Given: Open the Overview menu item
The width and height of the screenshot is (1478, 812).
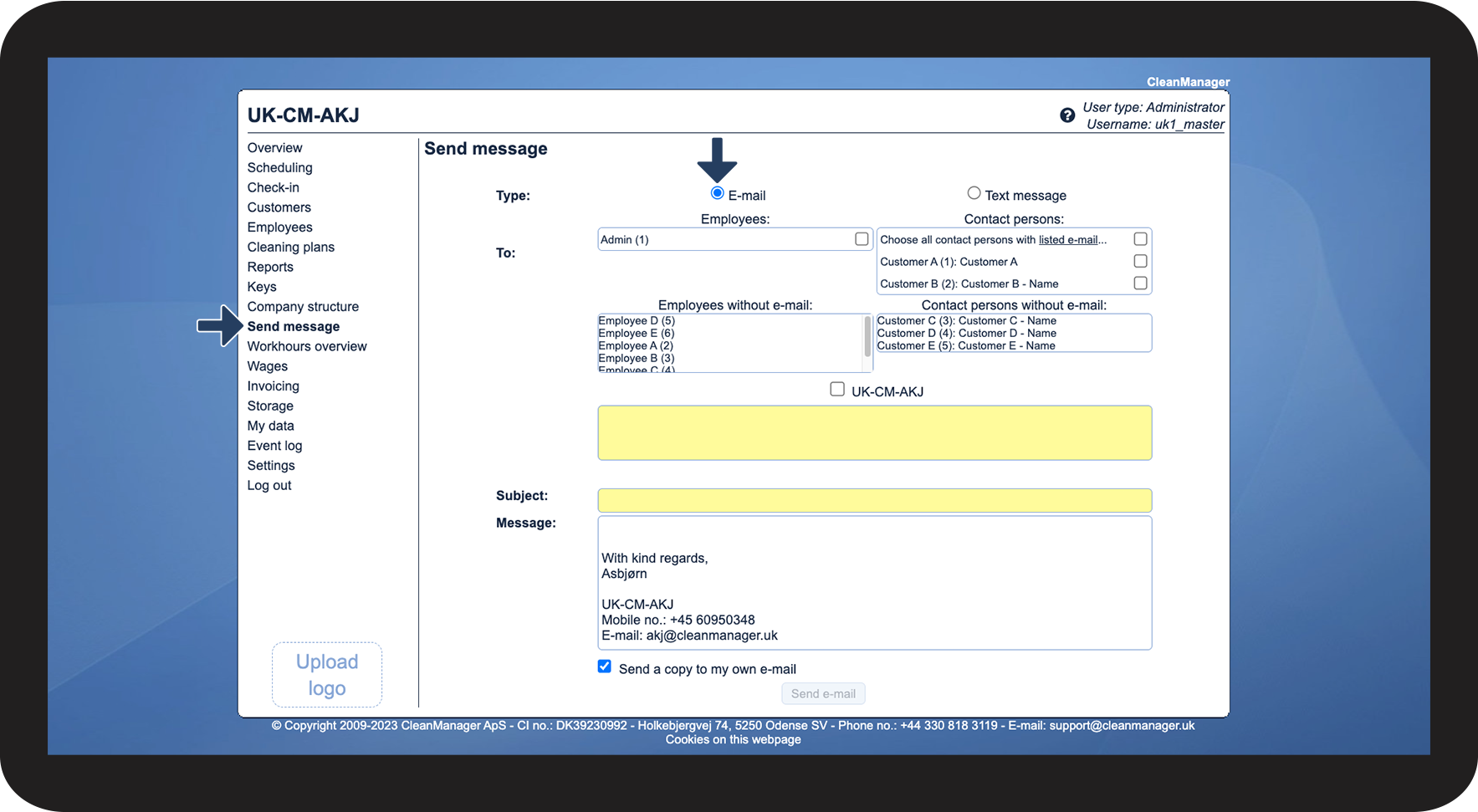Looking at the screenshot, I should (x=274, y=148).
